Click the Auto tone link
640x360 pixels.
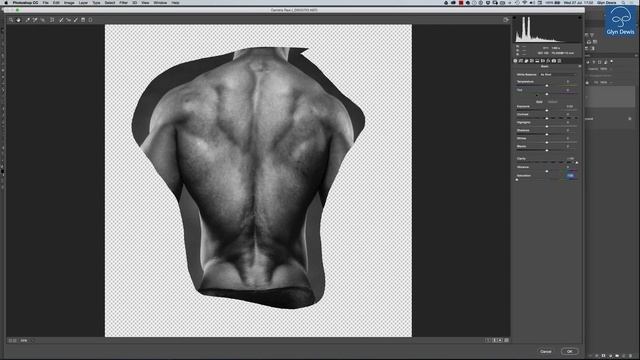pyautogui.click(x=539, y=102)
